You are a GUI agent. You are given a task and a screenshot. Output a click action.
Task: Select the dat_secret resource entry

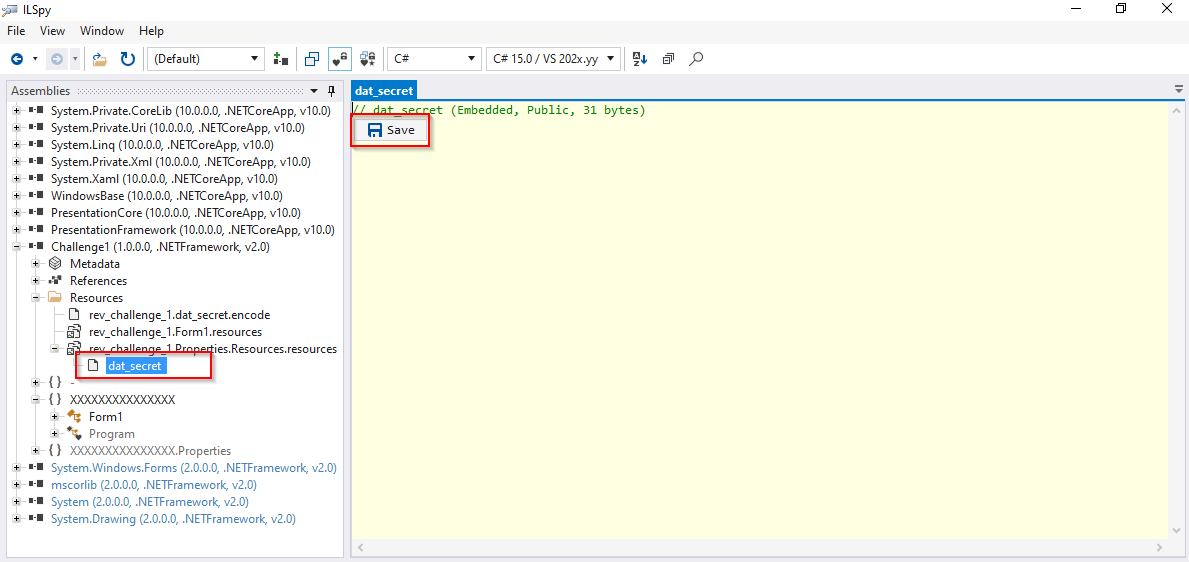(136, 366)
